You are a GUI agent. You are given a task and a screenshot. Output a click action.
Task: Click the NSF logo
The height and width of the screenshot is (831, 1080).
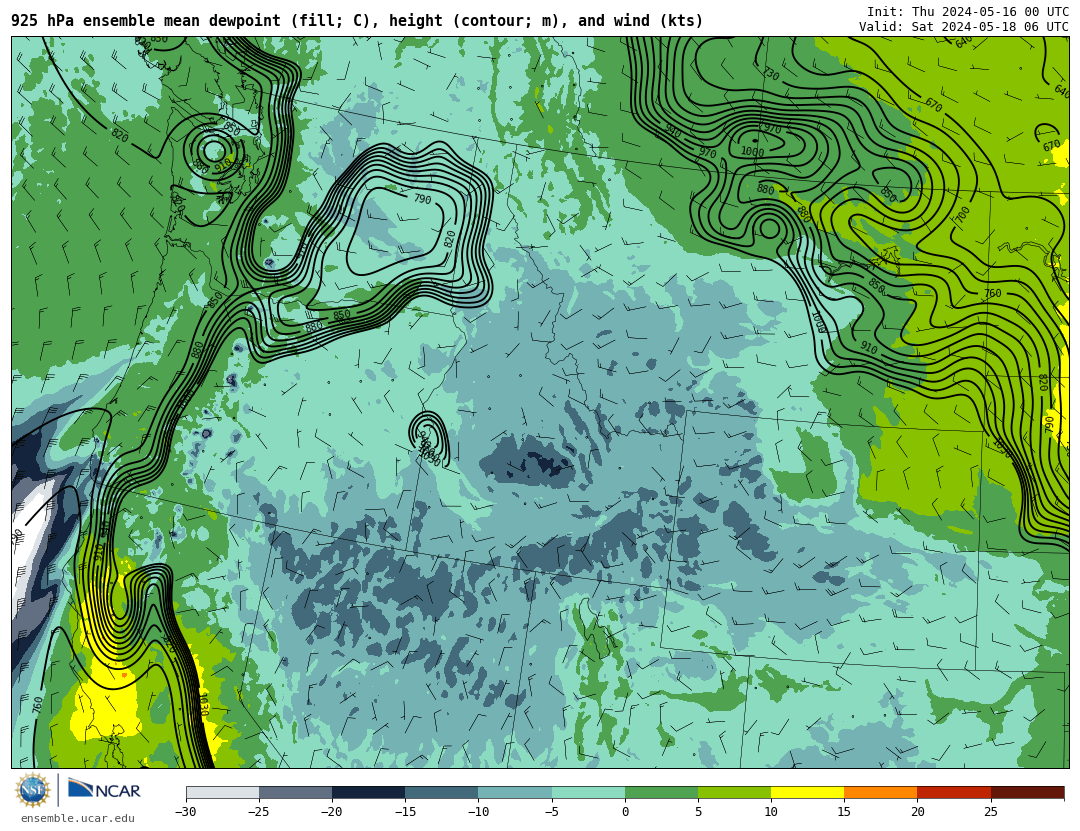click(x=34, y=790)
